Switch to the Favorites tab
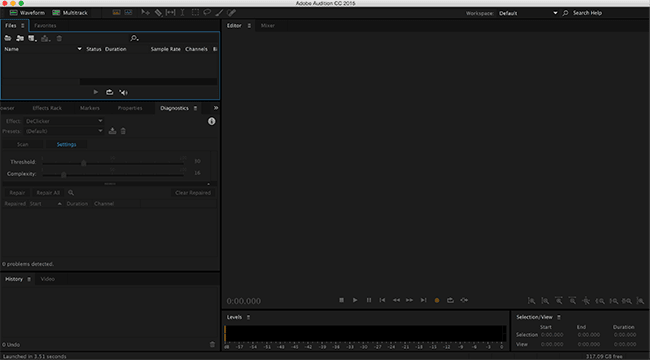650x360 pixels. pyautogui.click(x=45, y=25)
